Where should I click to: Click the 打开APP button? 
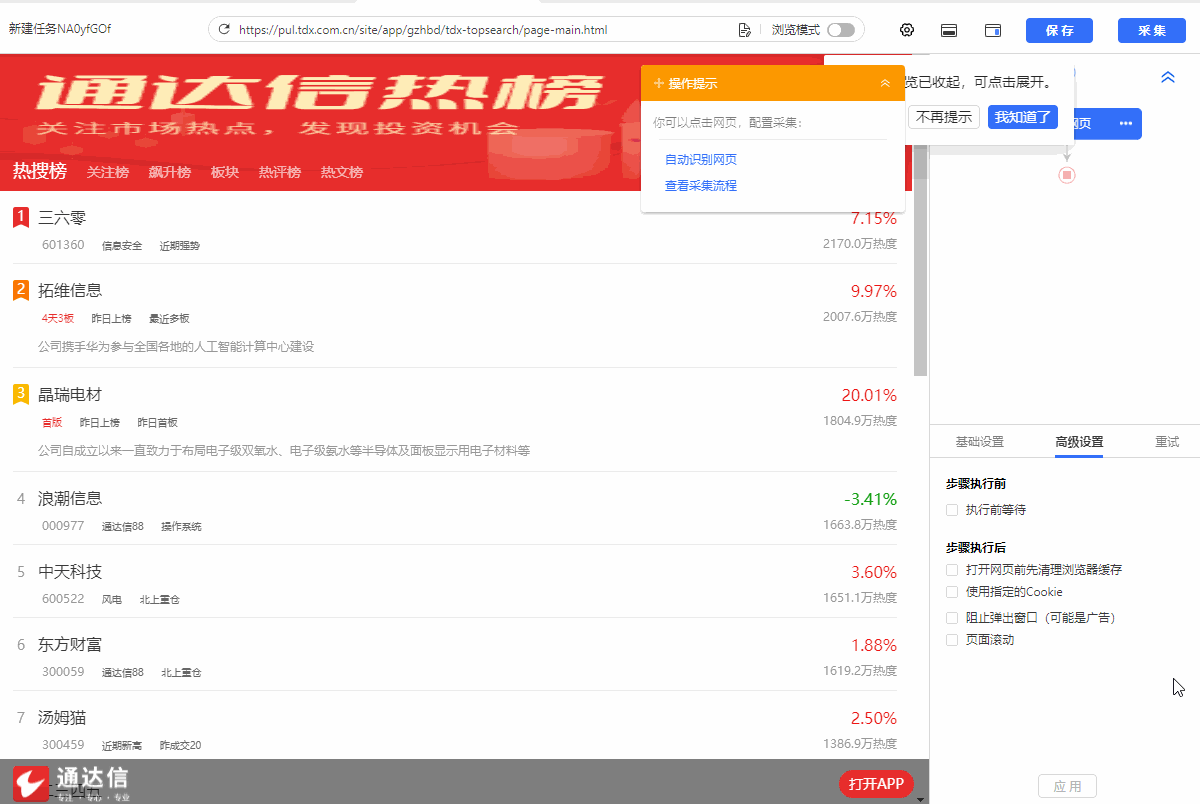tap(876, 784)
